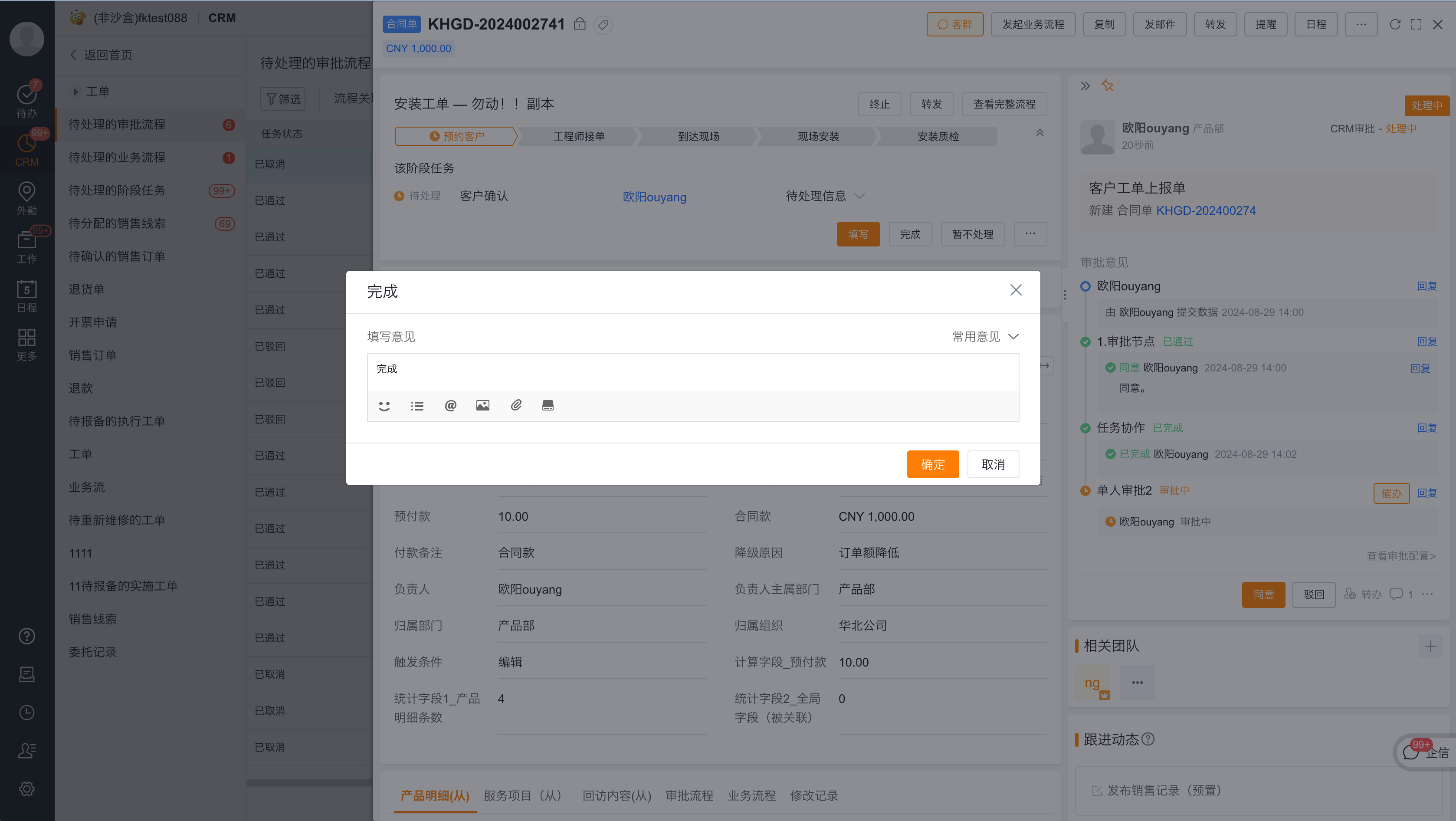This screenshot has height=821, width=1456.
Task: Click the 确定 button to confirm
Action: coord(933,463)
